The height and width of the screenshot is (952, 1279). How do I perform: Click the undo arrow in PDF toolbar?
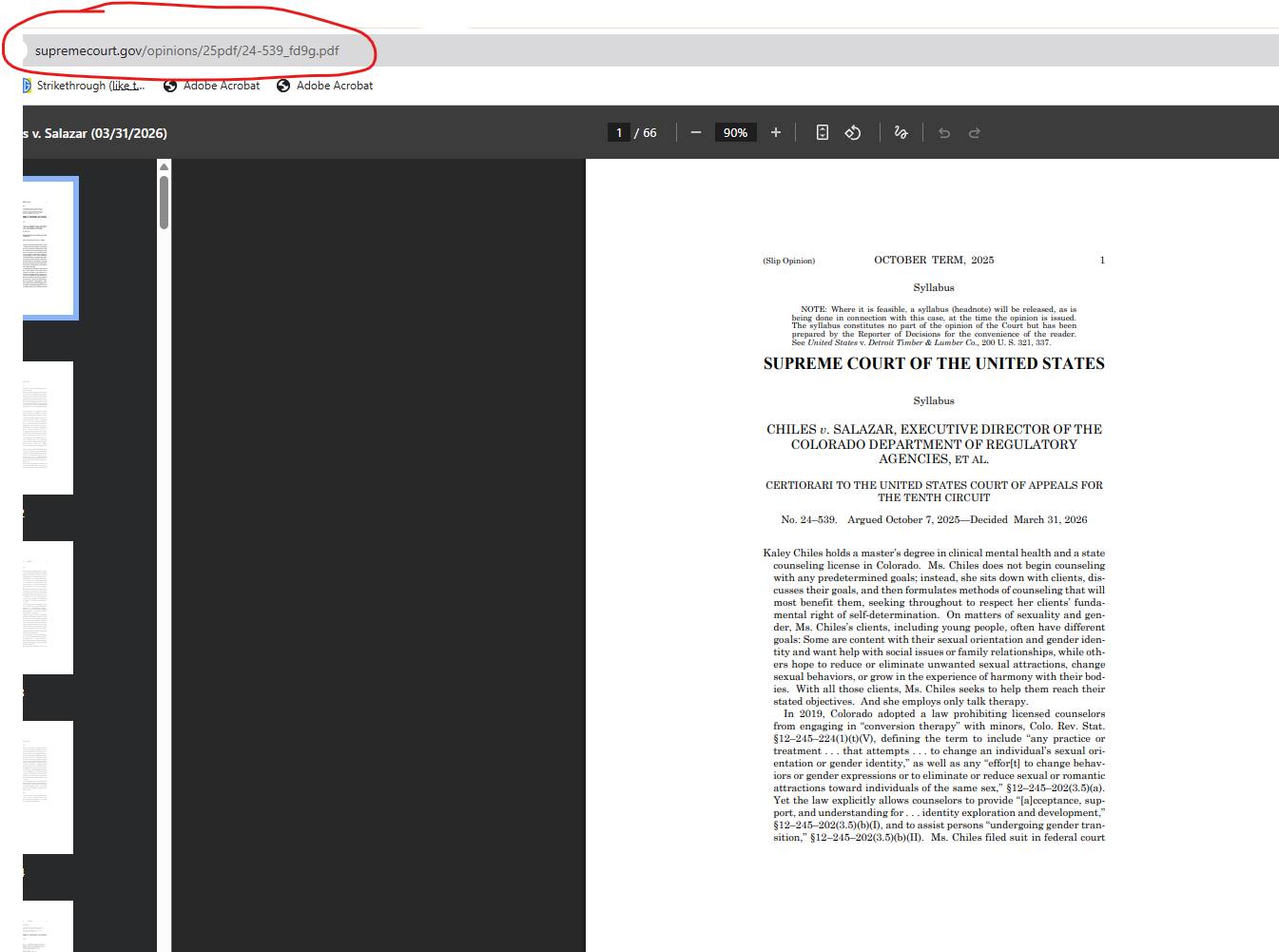click(x=944, y=133)
